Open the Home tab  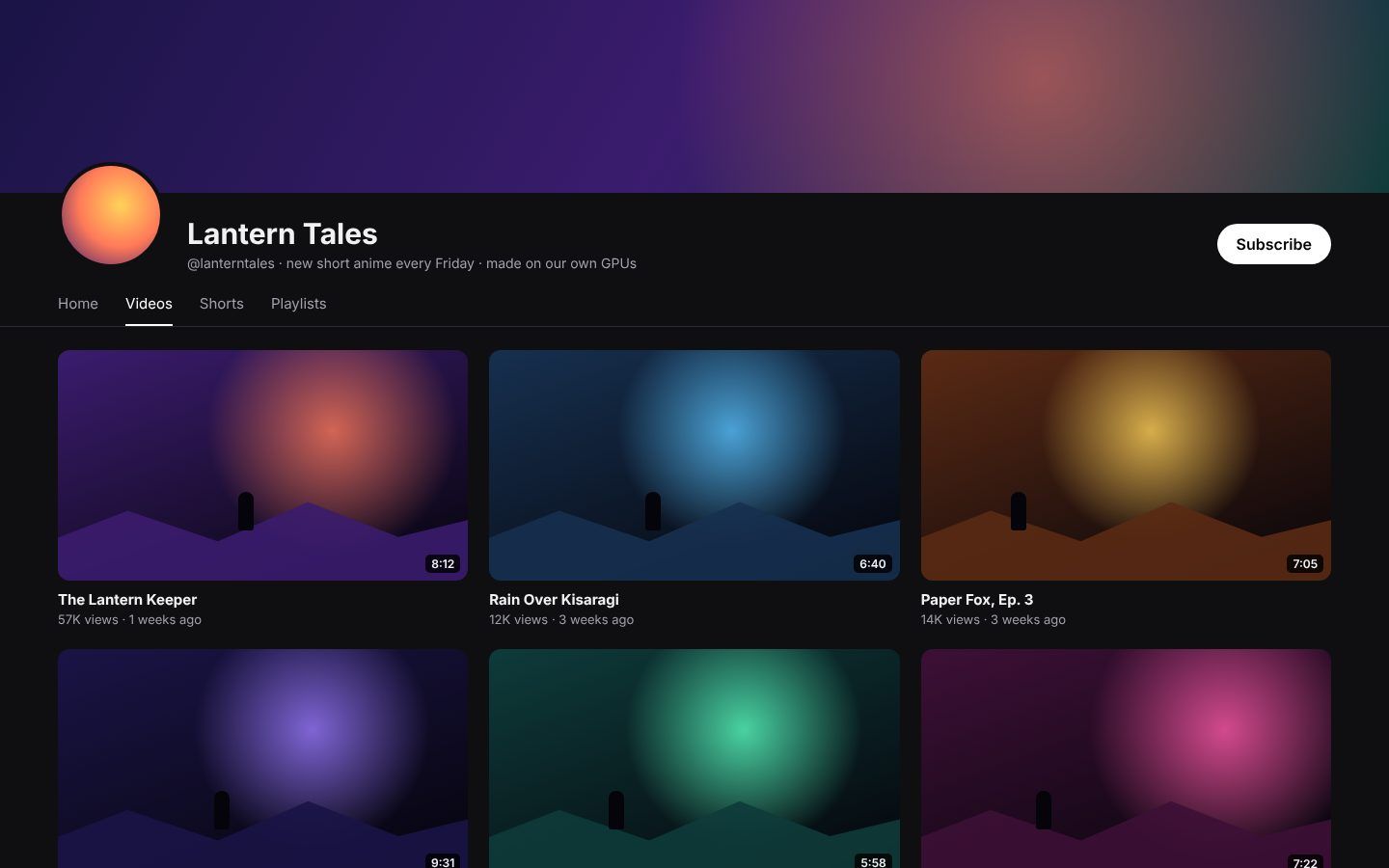pos(78,304)
